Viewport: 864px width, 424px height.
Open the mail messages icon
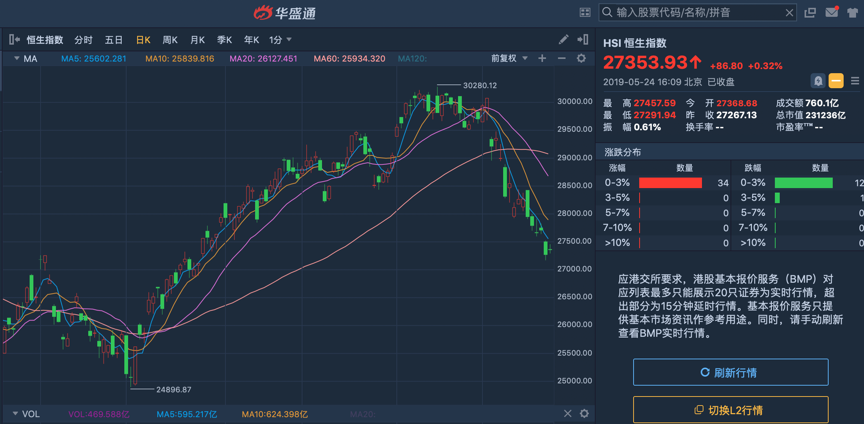point(831,12)
